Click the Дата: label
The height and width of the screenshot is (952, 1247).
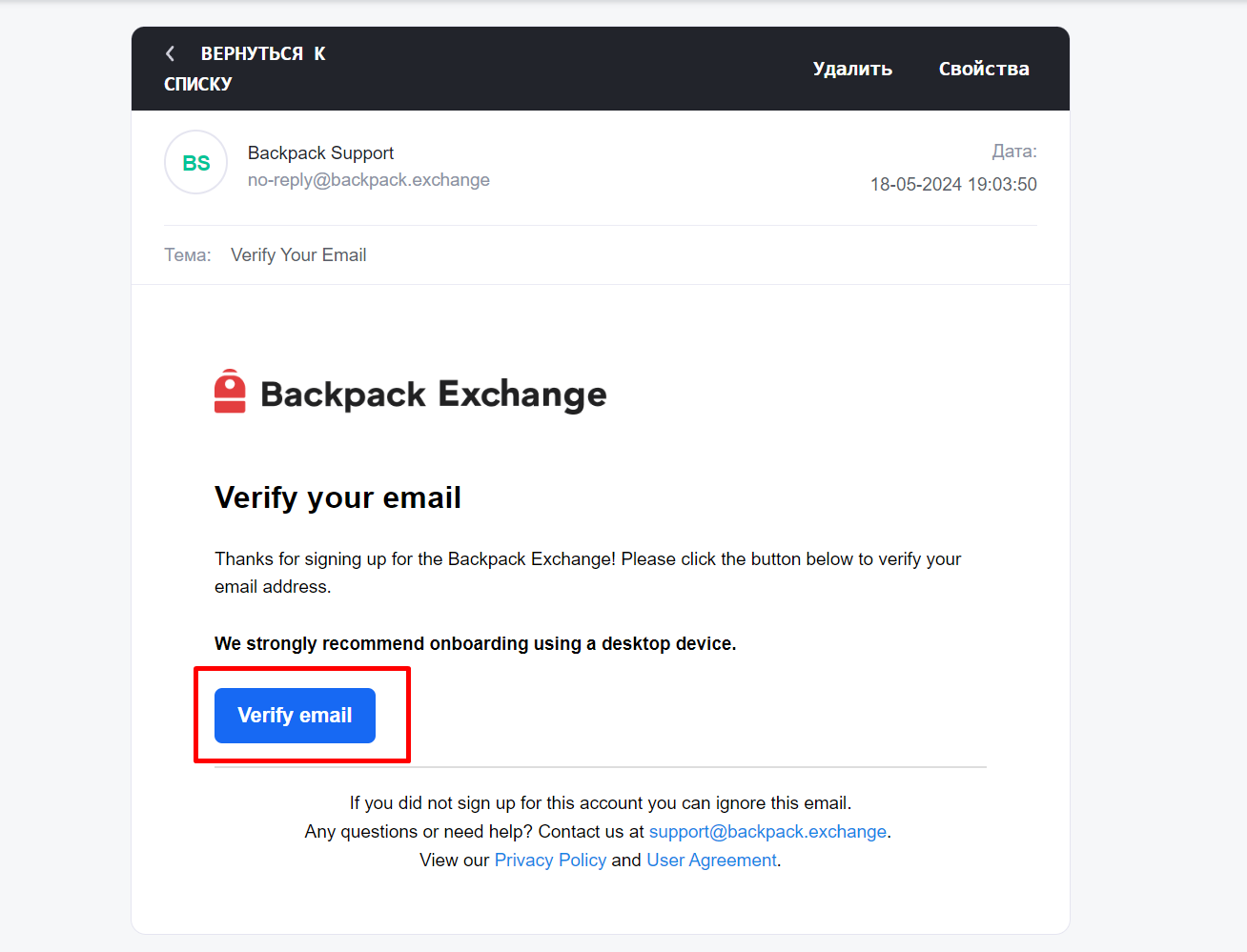pyautogui.click(x=1013, y=152)
